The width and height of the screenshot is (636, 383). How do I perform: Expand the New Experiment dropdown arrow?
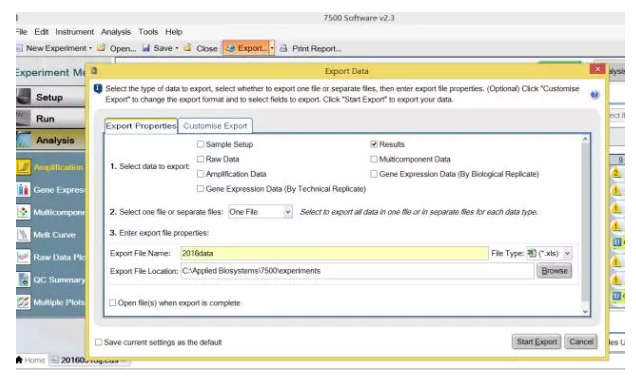[90, 48]
